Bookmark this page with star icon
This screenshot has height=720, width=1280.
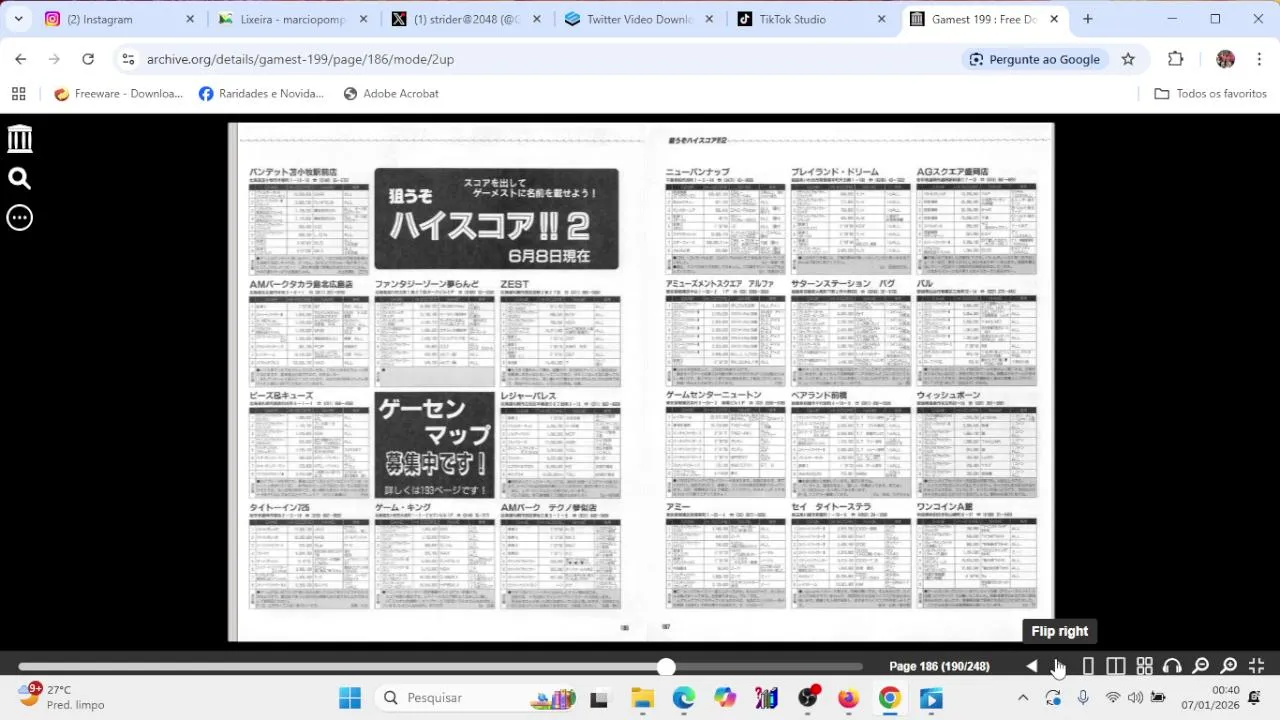point(1128,59)
